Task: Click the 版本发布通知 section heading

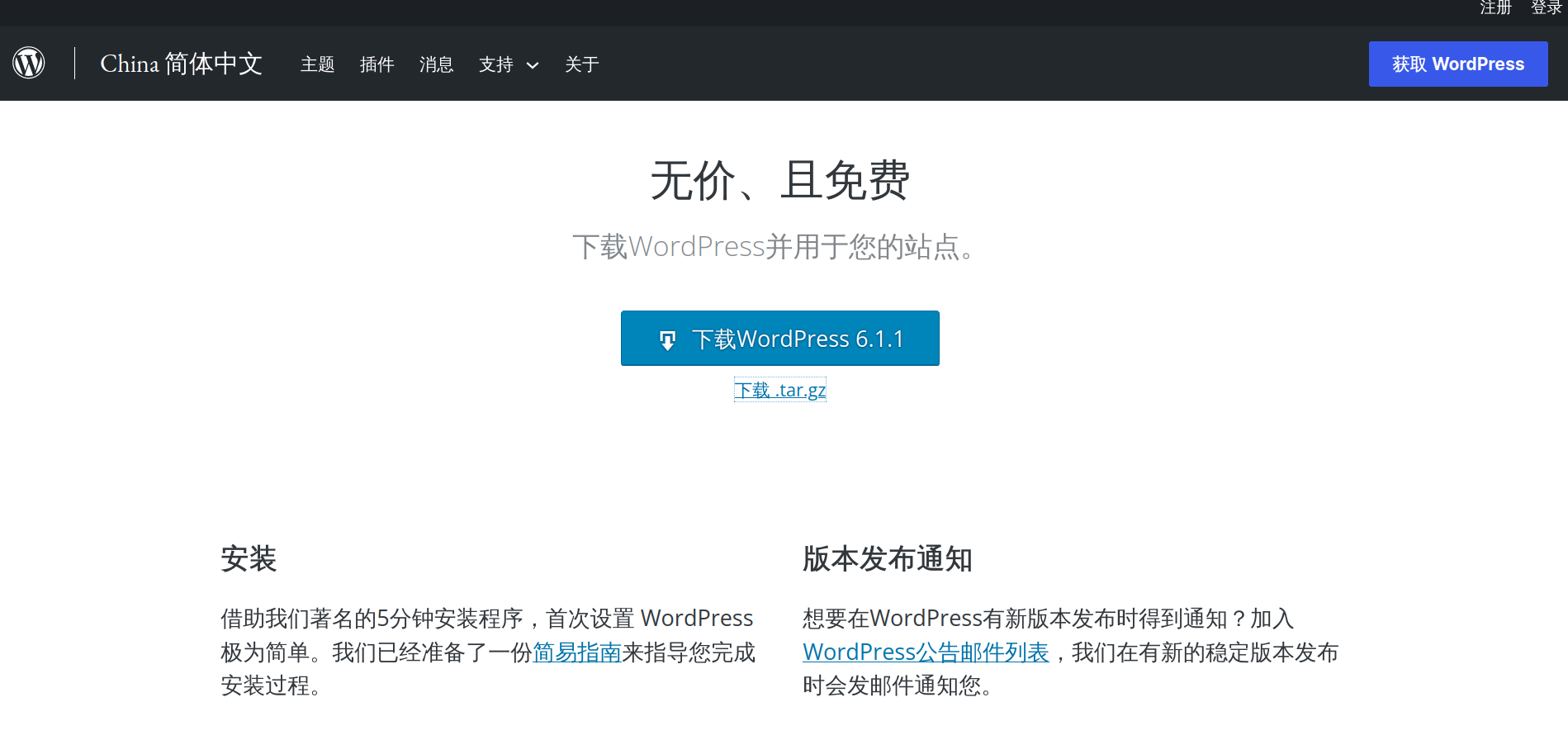Action: (888, 559)
